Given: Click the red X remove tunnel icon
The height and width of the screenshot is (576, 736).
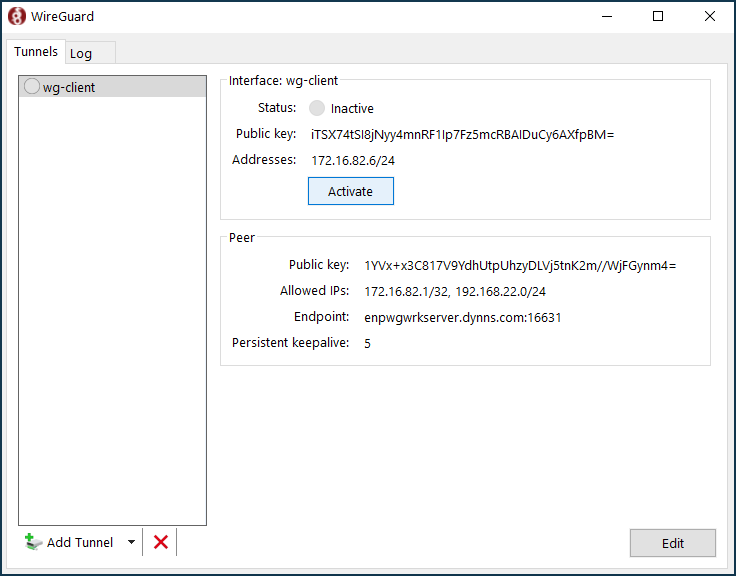Looking at the screenshot, I should [160, 542].
